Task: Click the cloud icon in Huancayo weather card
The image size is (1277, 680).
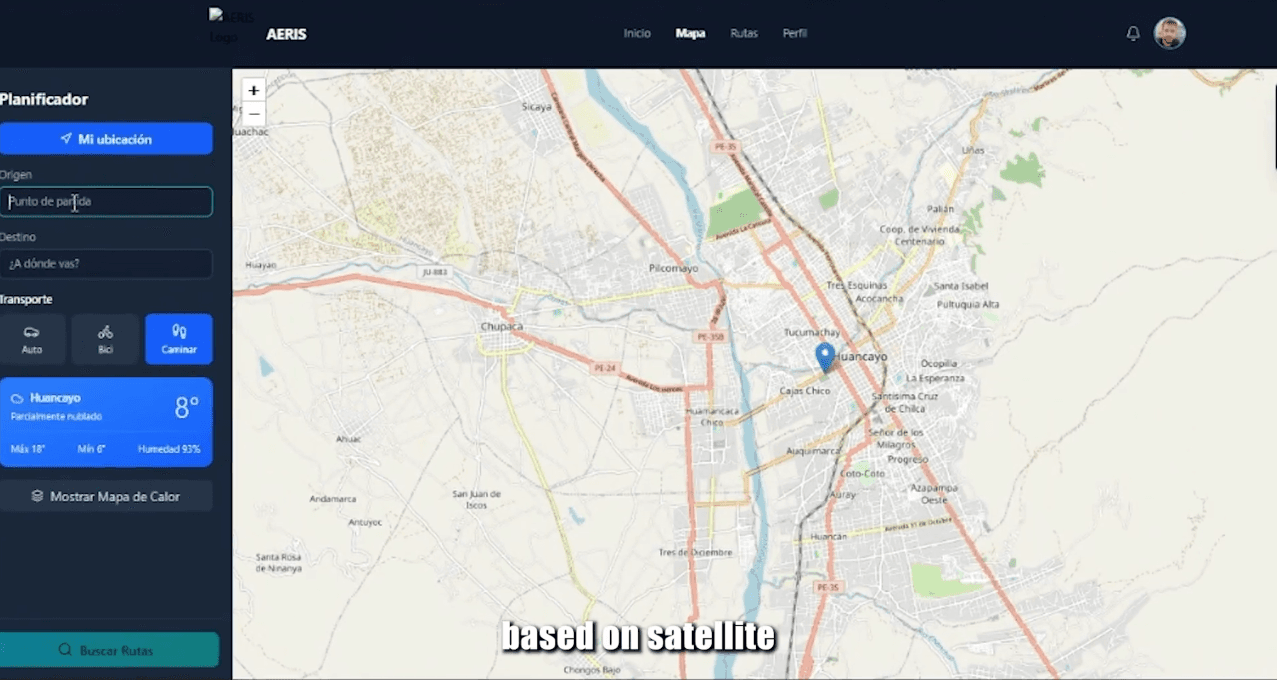Action: (x=17, y=398)
